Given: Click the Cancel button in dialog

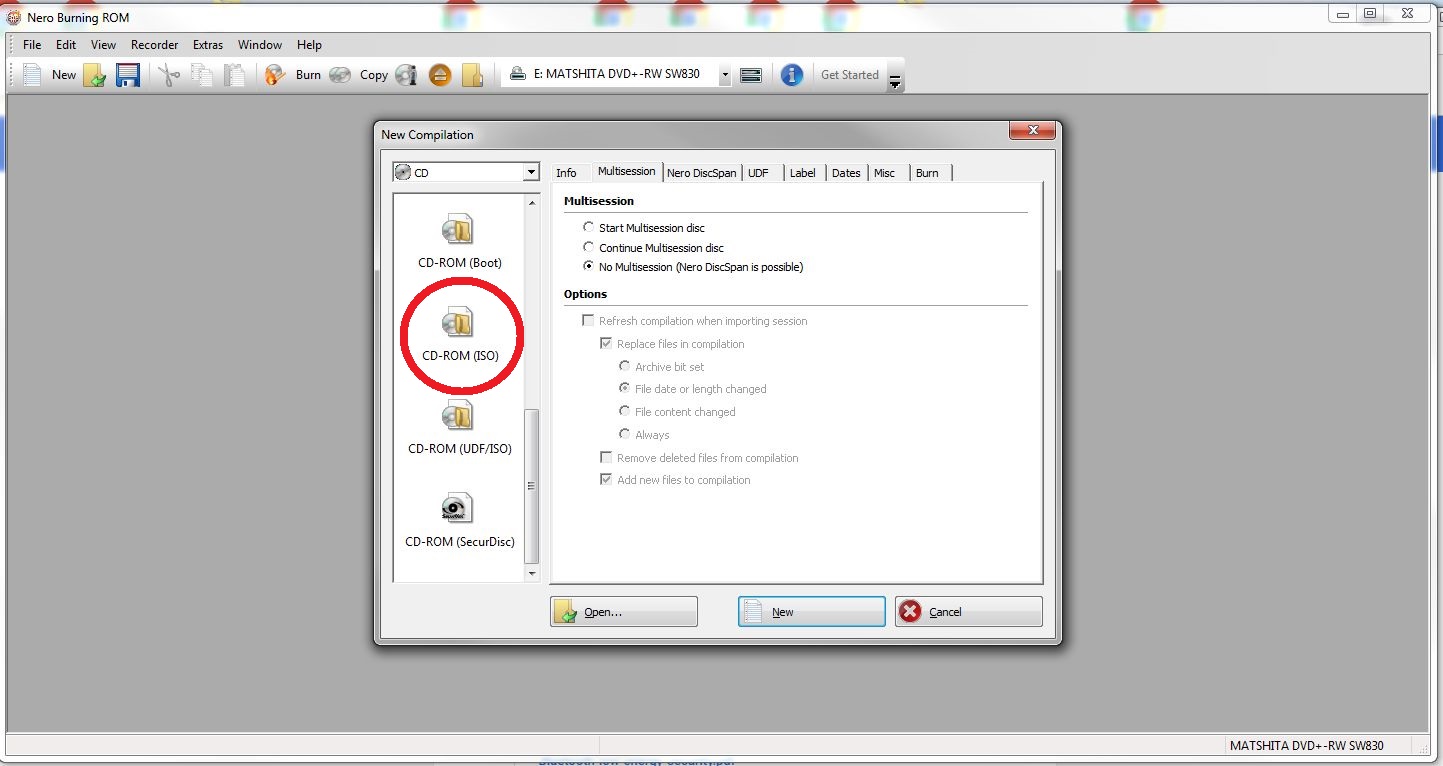Looking at the screenshot, I should pos(969,612).
